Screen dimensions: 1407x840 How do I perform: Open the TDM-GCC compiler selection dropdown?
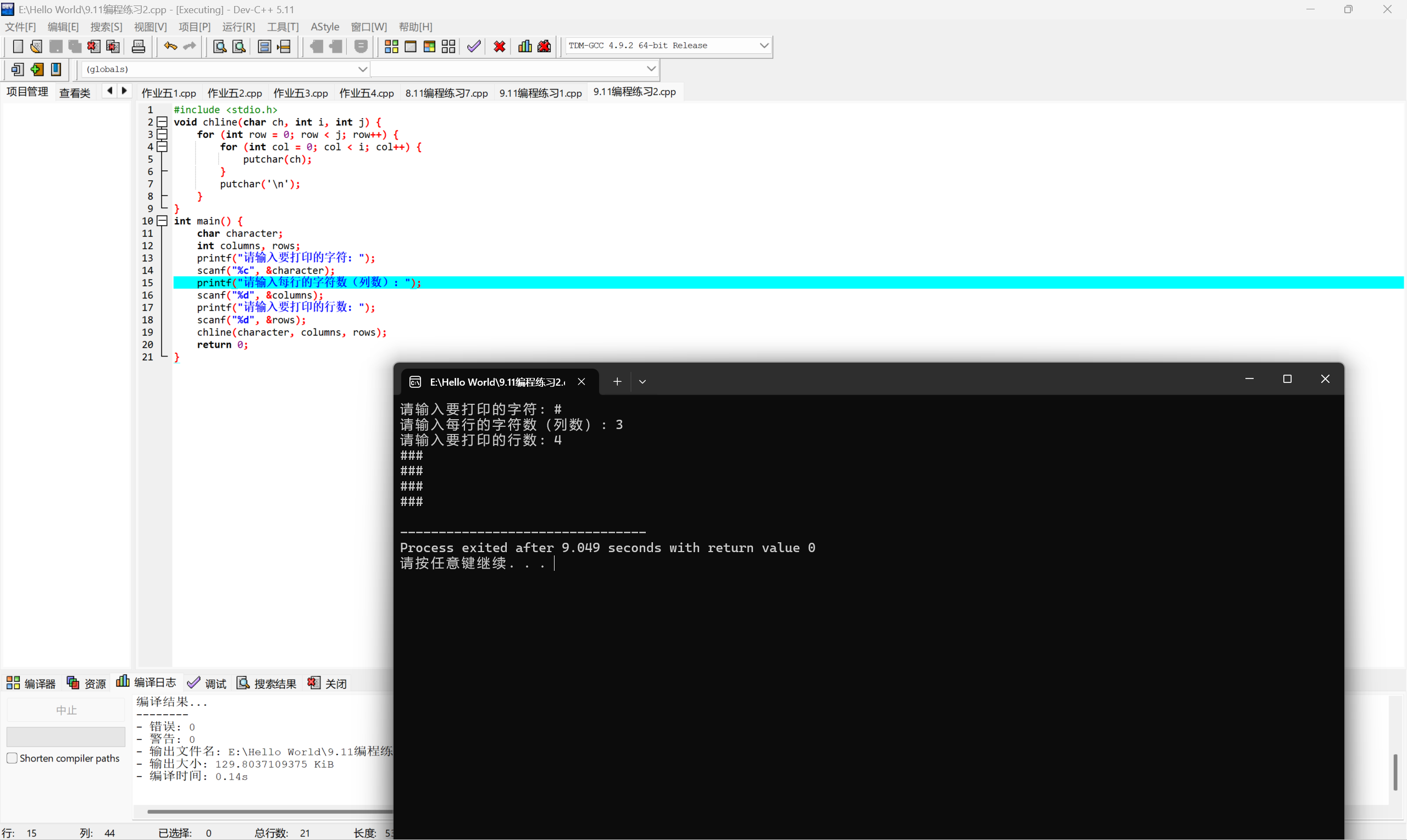pyautogui.click(x=764, y=45)
